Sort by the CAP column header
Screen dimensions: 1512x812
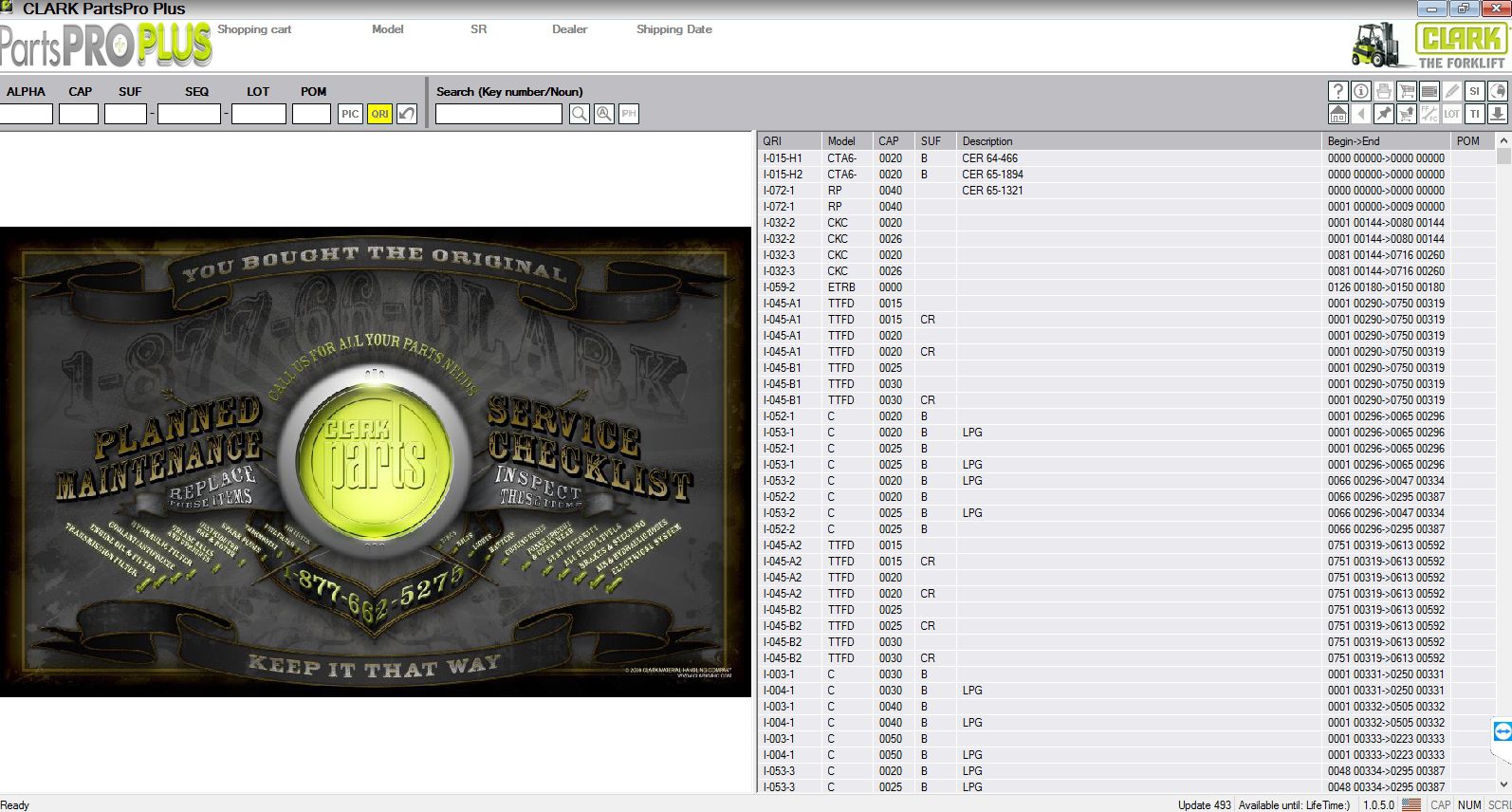(894, 141)
